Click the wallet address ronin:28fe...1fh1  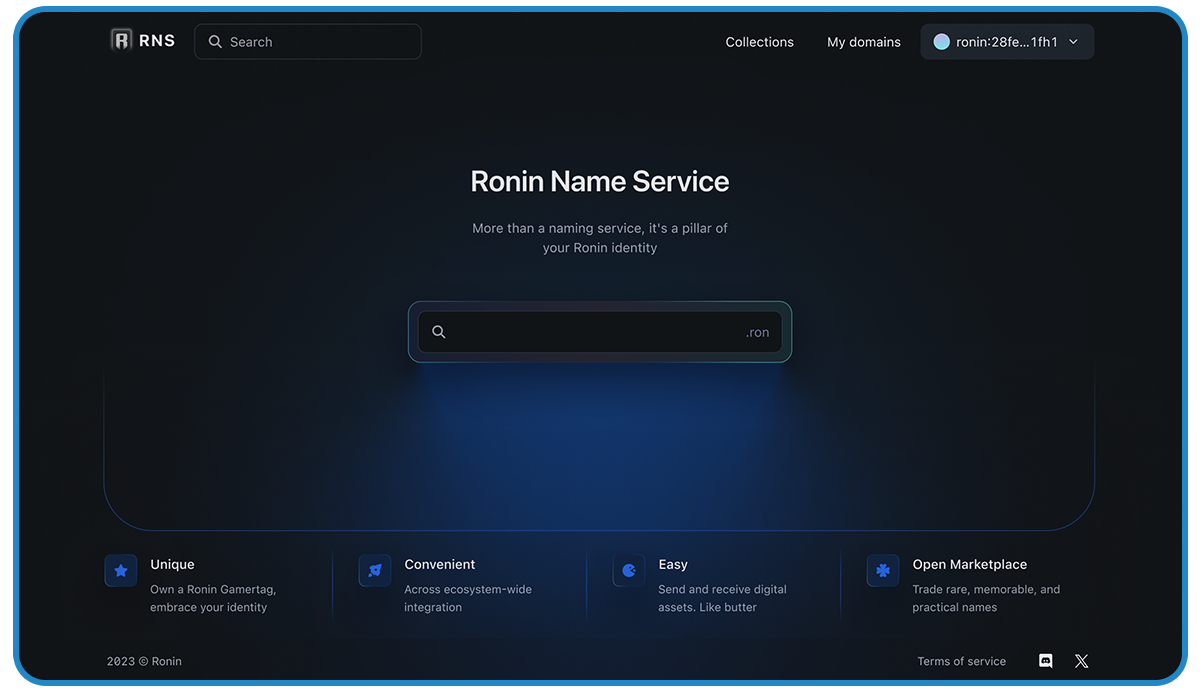tap(1007, 42)
